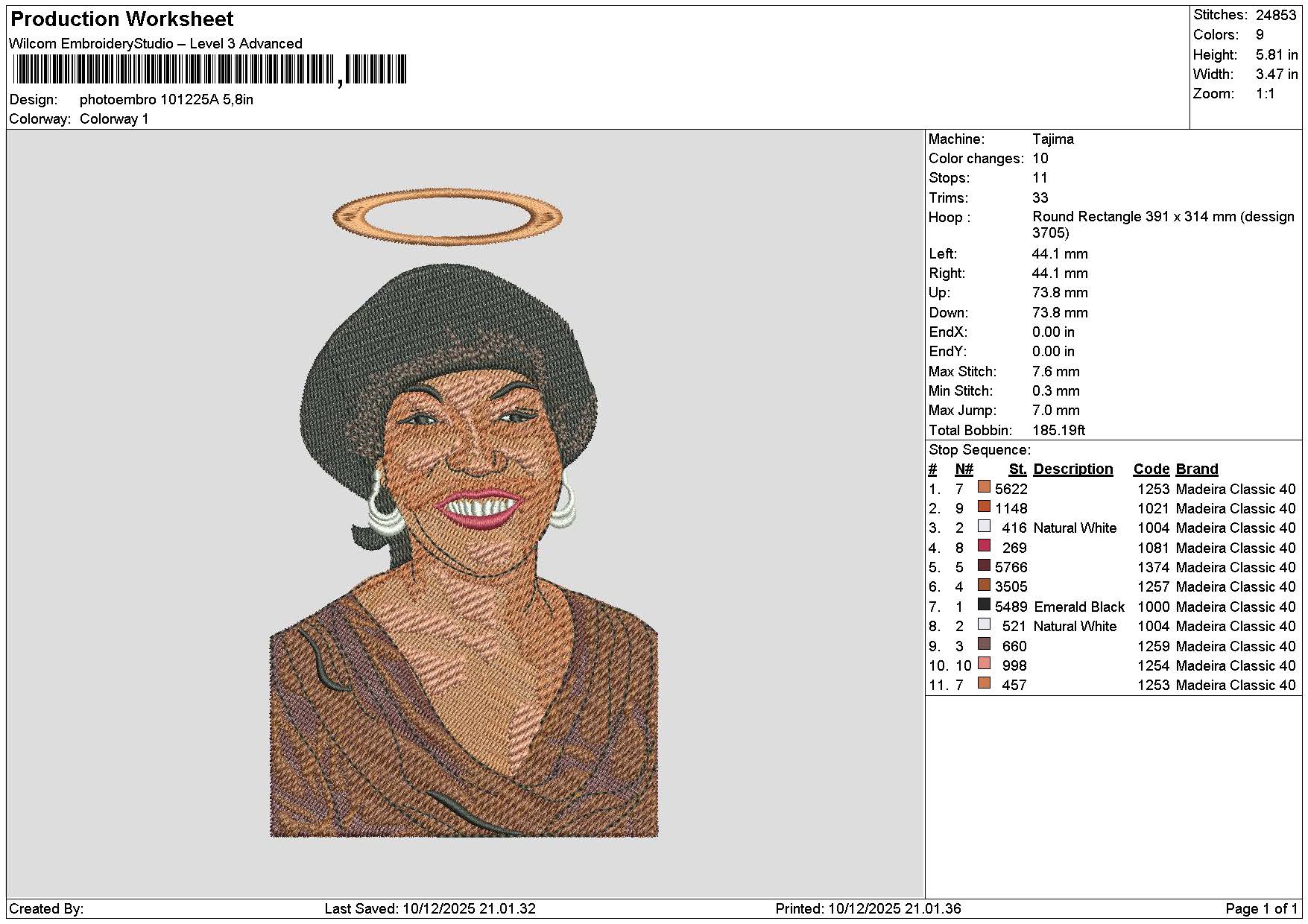Screen dimensions: 1308x924
Task: Select the salmon swatch in stop 10
Action: pyautogui.click(x=984, y=664)
